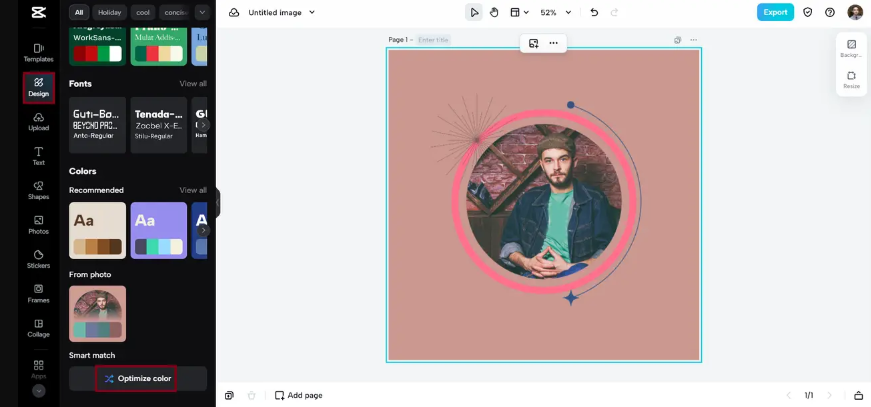Select the pointer Select tool
The height and width of the screenshot is (407, 871).
pos(474,12)
